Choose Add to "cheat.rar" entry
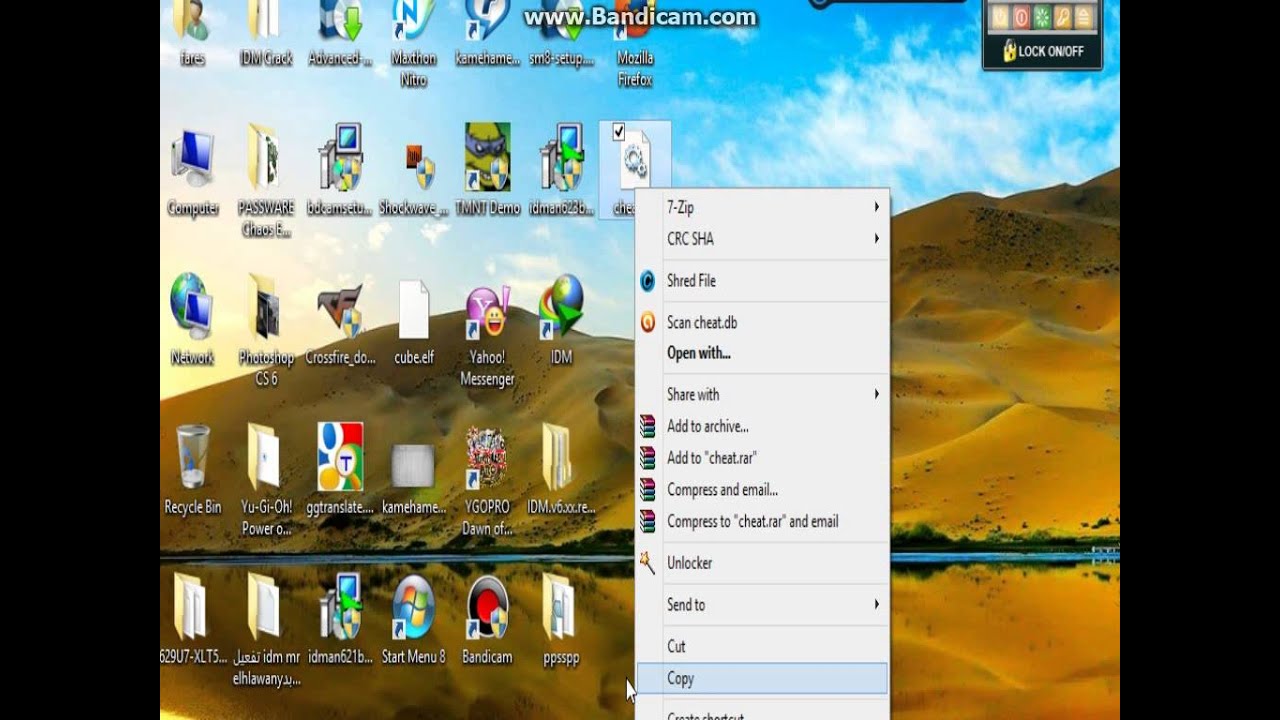 click(762, 457)
